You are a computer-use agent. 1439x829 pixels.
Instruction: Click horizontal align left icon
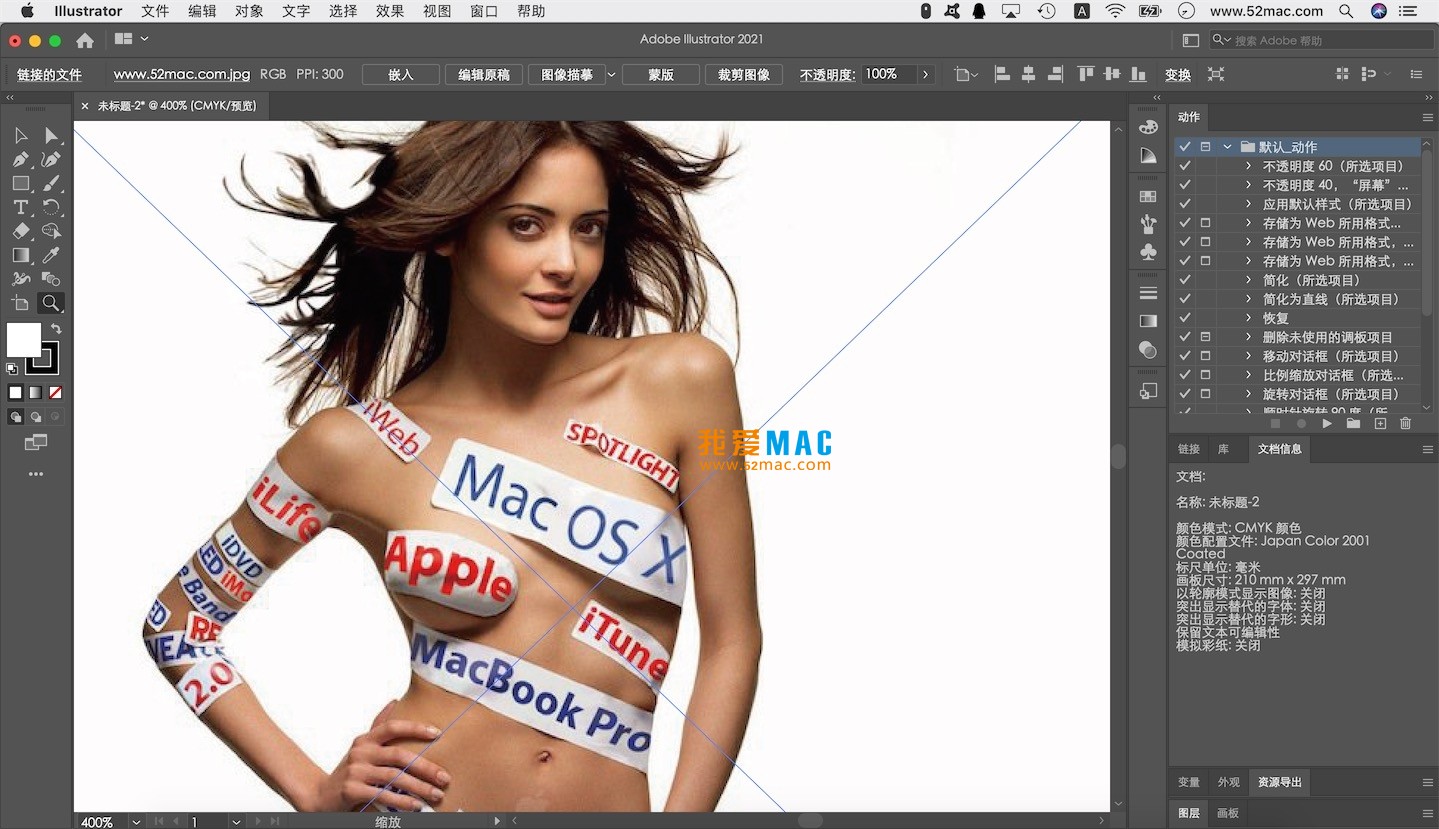[1002, 74]
